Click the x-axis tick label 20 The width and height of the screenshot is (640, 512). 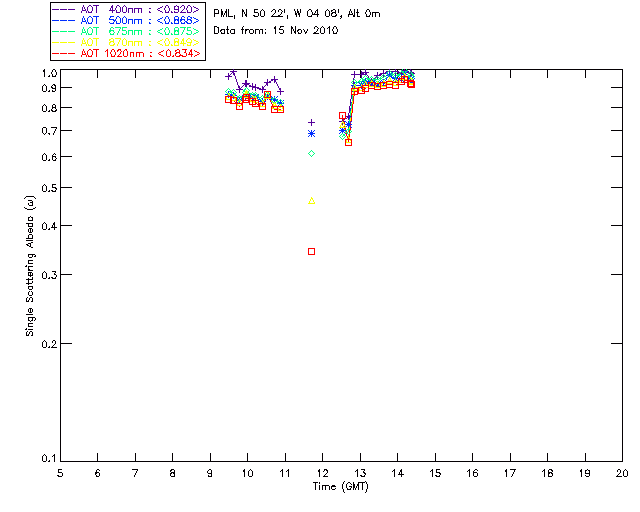(x=622, y=473)
